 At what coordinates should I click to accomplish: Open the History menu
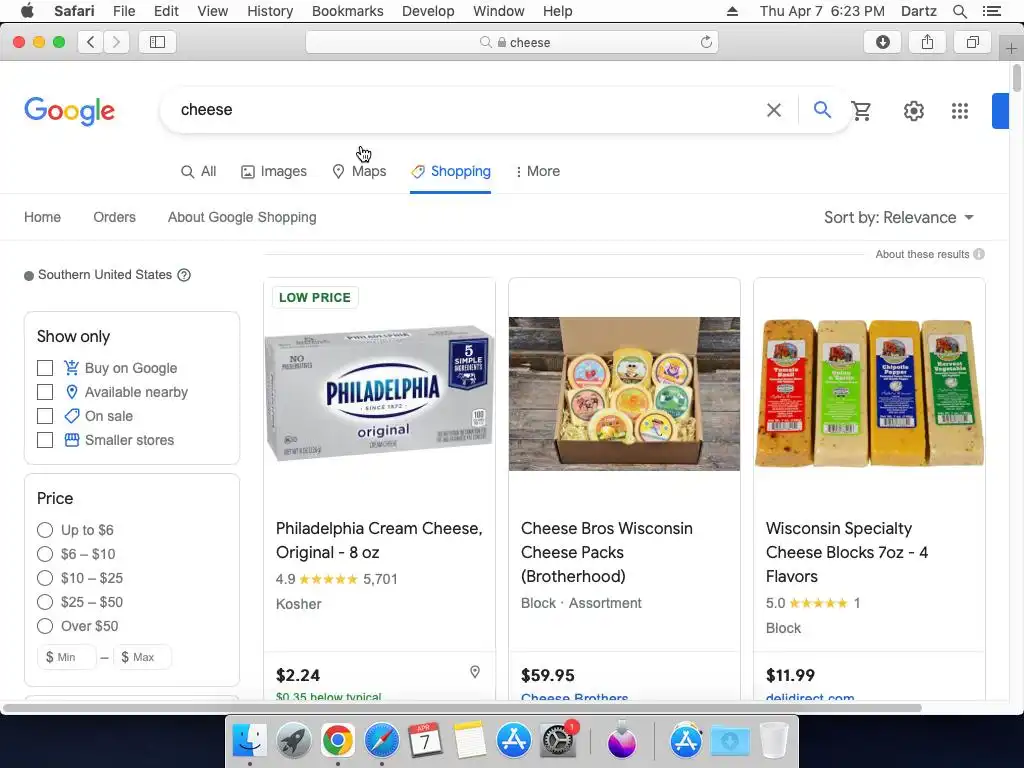point(270,11)
